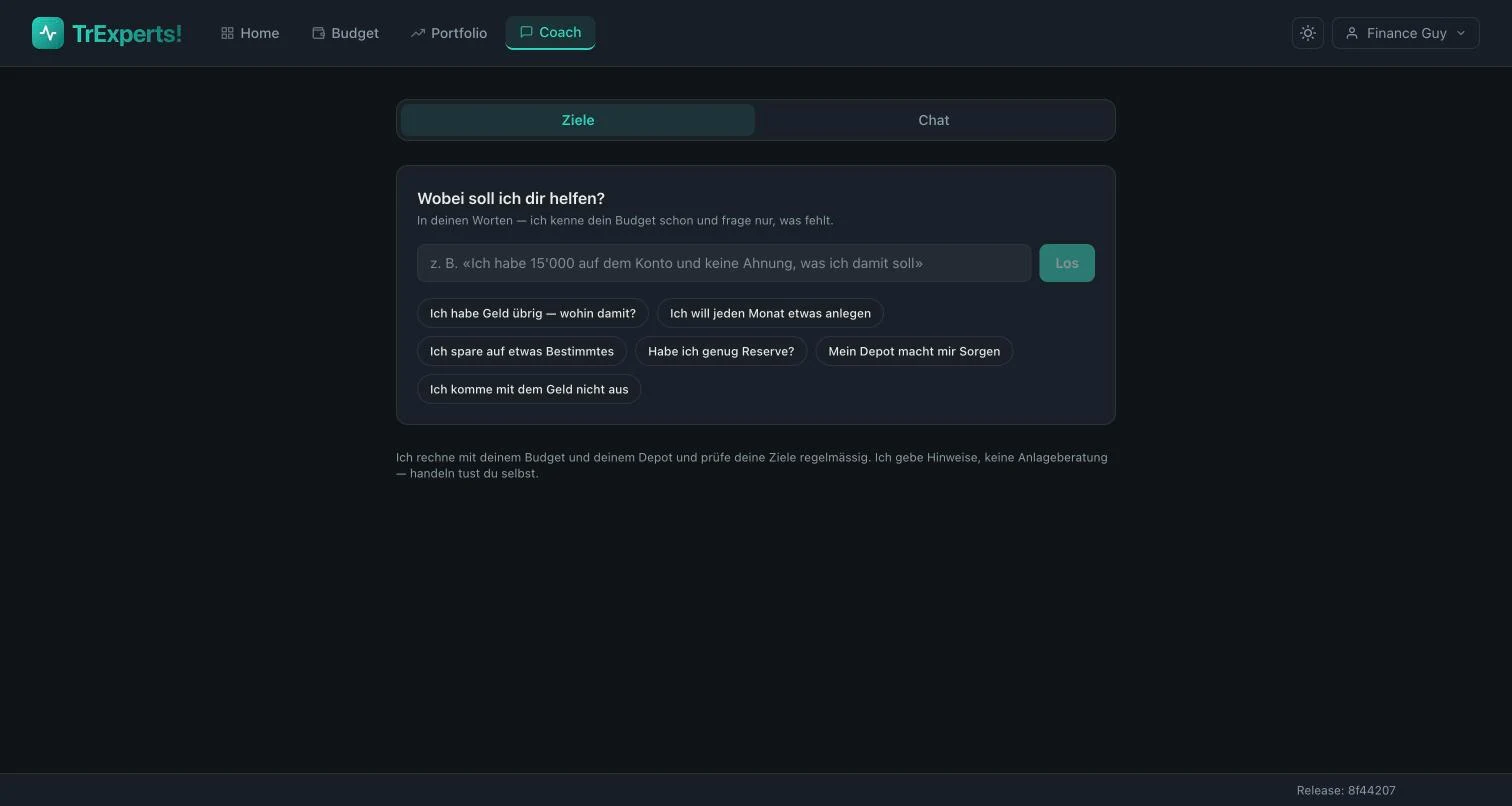The image size is (1512, 806).
Task: Select "Ich spare auf etwas Bestimmtes" suggestion
Action: tap(522, 351)
